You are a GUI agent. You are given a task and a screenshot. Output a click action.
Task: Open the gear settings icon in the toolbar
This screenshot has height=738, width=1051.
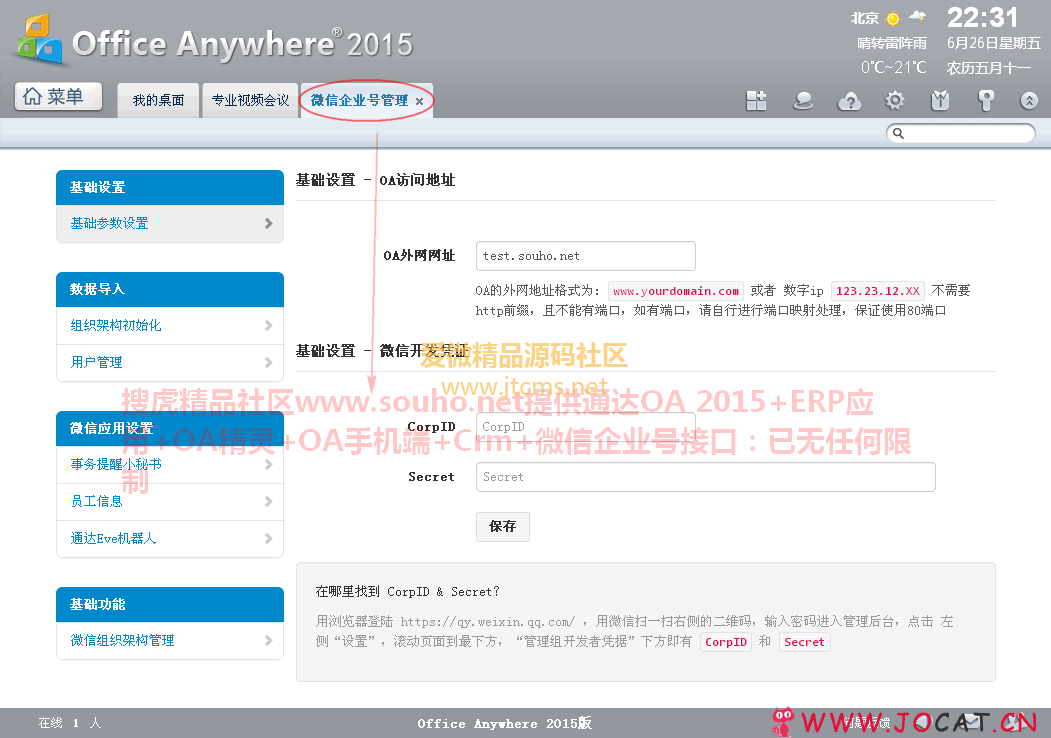coord(894,101)
